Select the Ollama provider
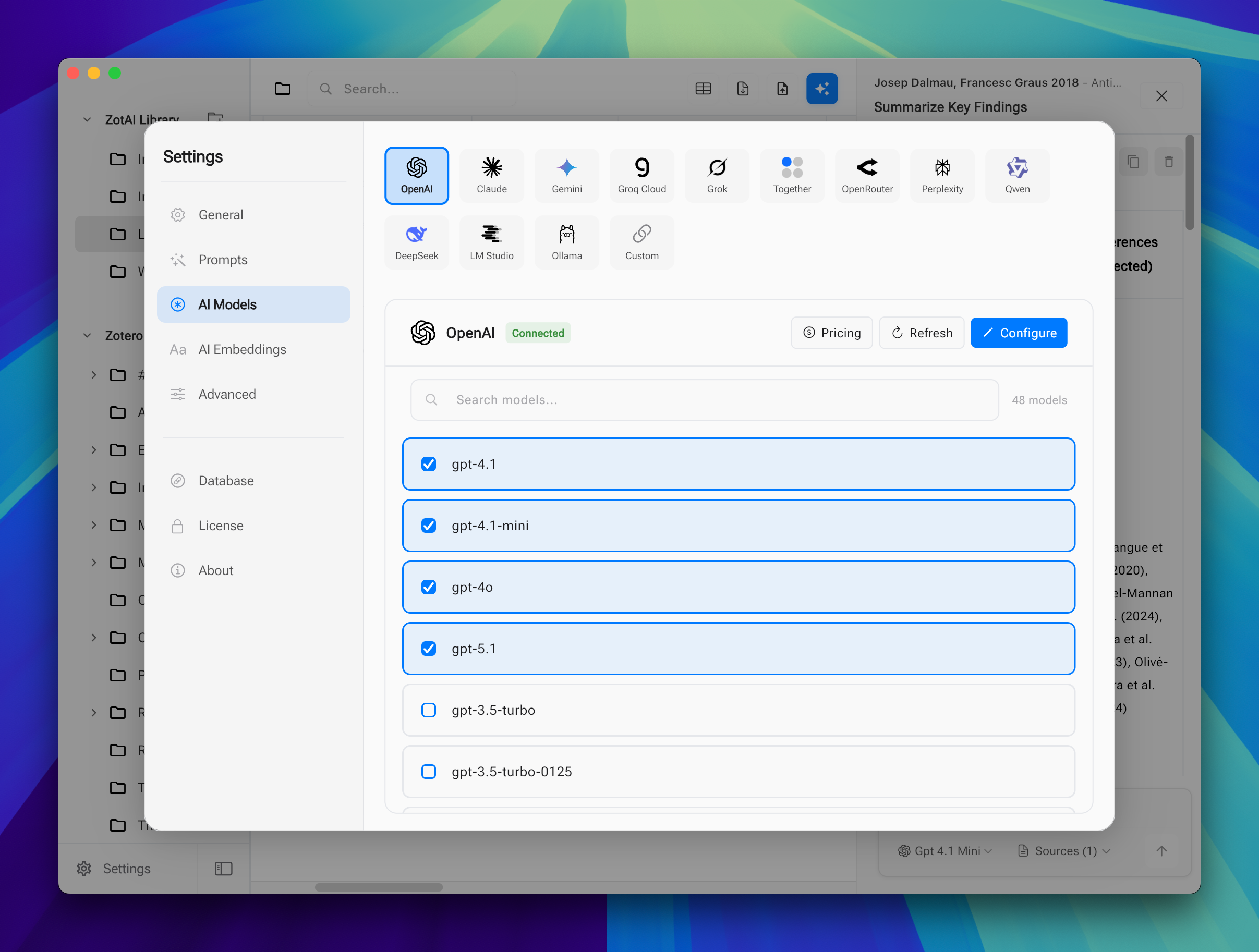 (x=566, y=242)
